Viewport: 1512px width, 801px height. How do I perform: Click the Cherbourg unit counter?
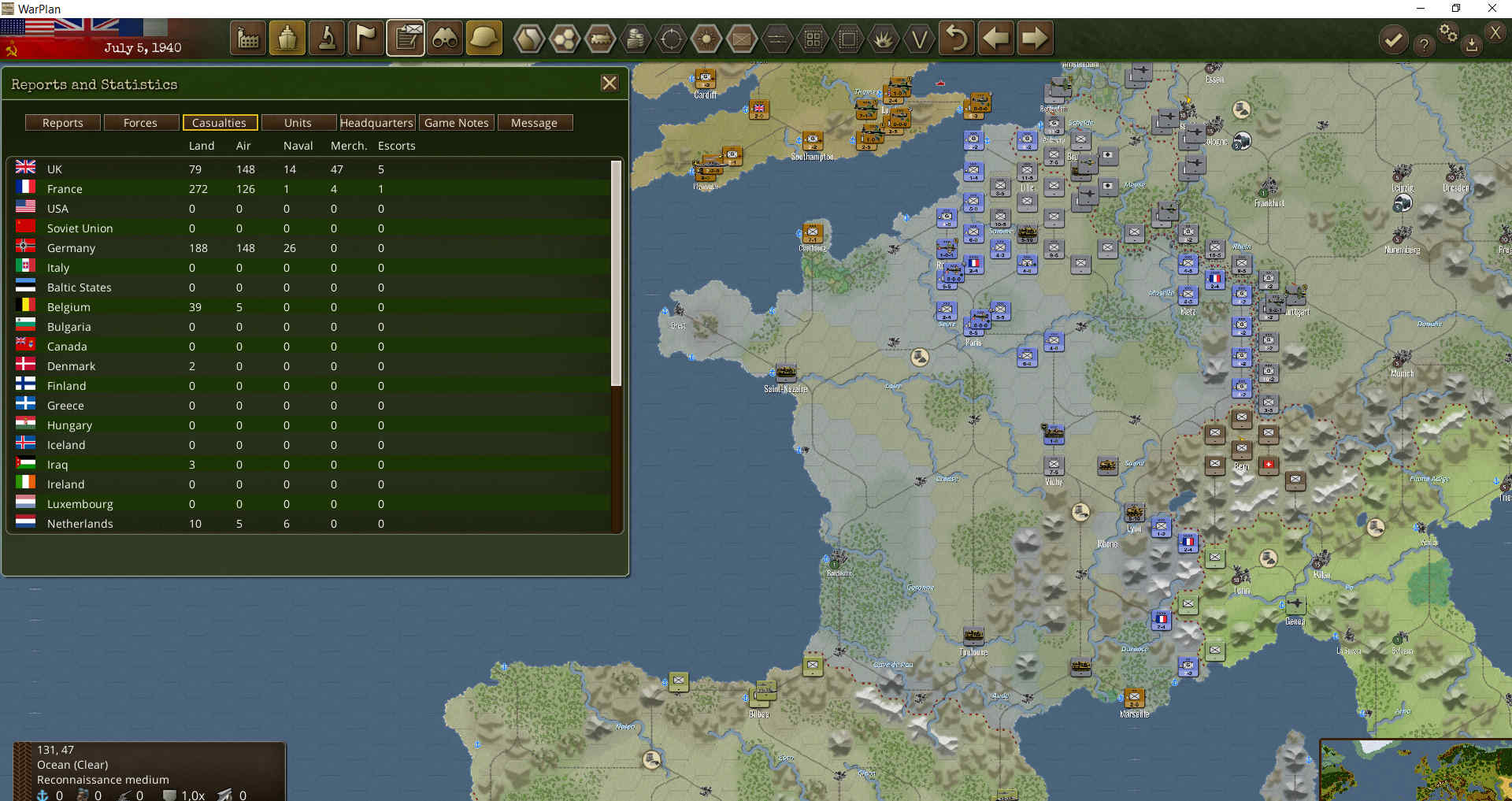pyautogui.click(x=812, y=233)
